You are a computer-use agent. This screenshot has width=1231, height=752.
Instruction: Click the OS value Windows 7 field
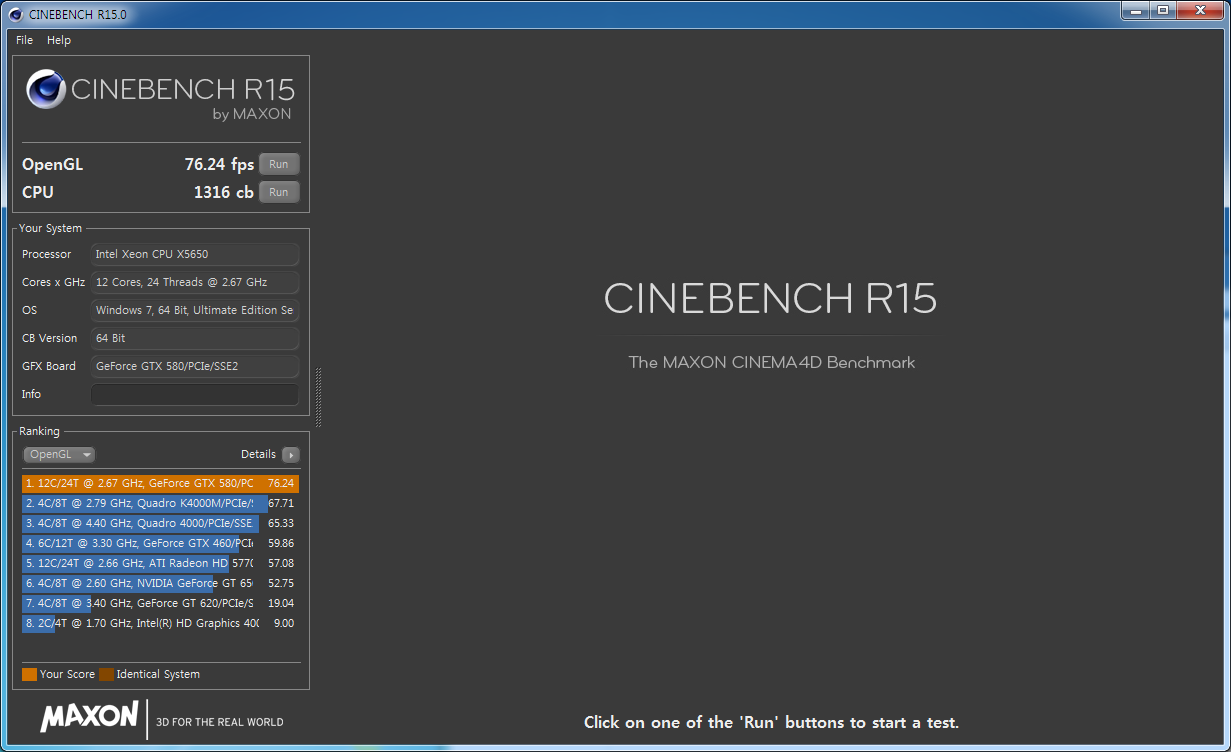coord(195,310)
